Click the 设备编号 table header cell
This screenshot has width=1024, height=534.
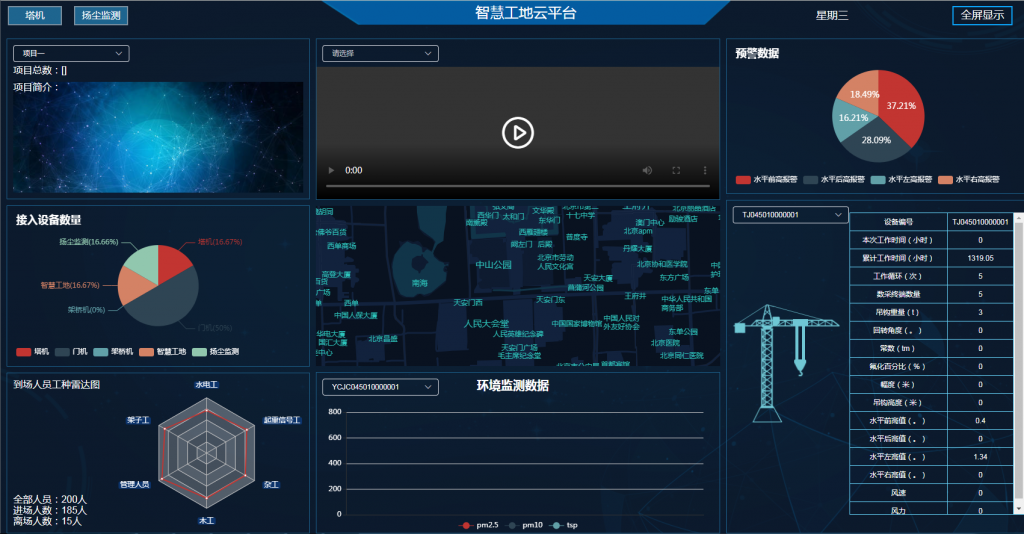(898, 222)
